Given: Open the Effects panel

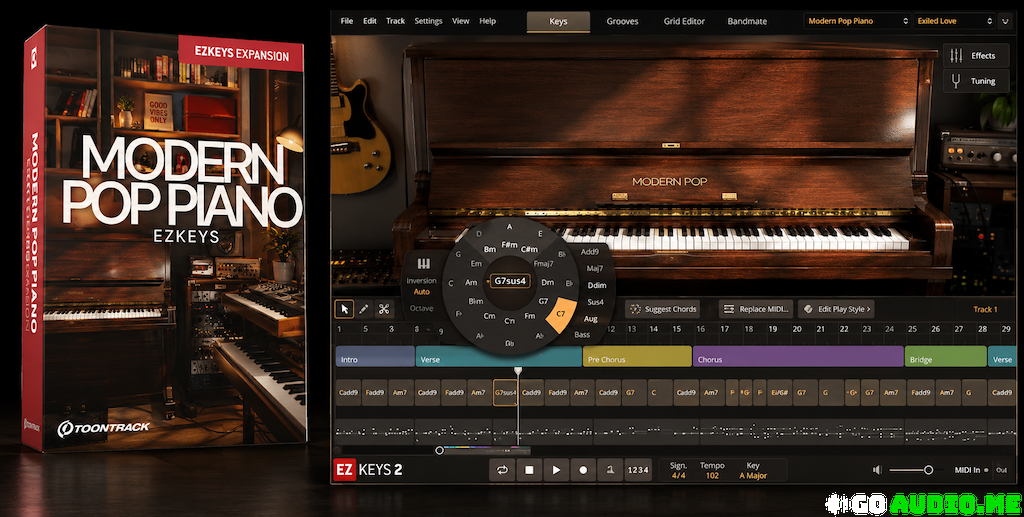Looking at the screenshot, I should point(976,56).
